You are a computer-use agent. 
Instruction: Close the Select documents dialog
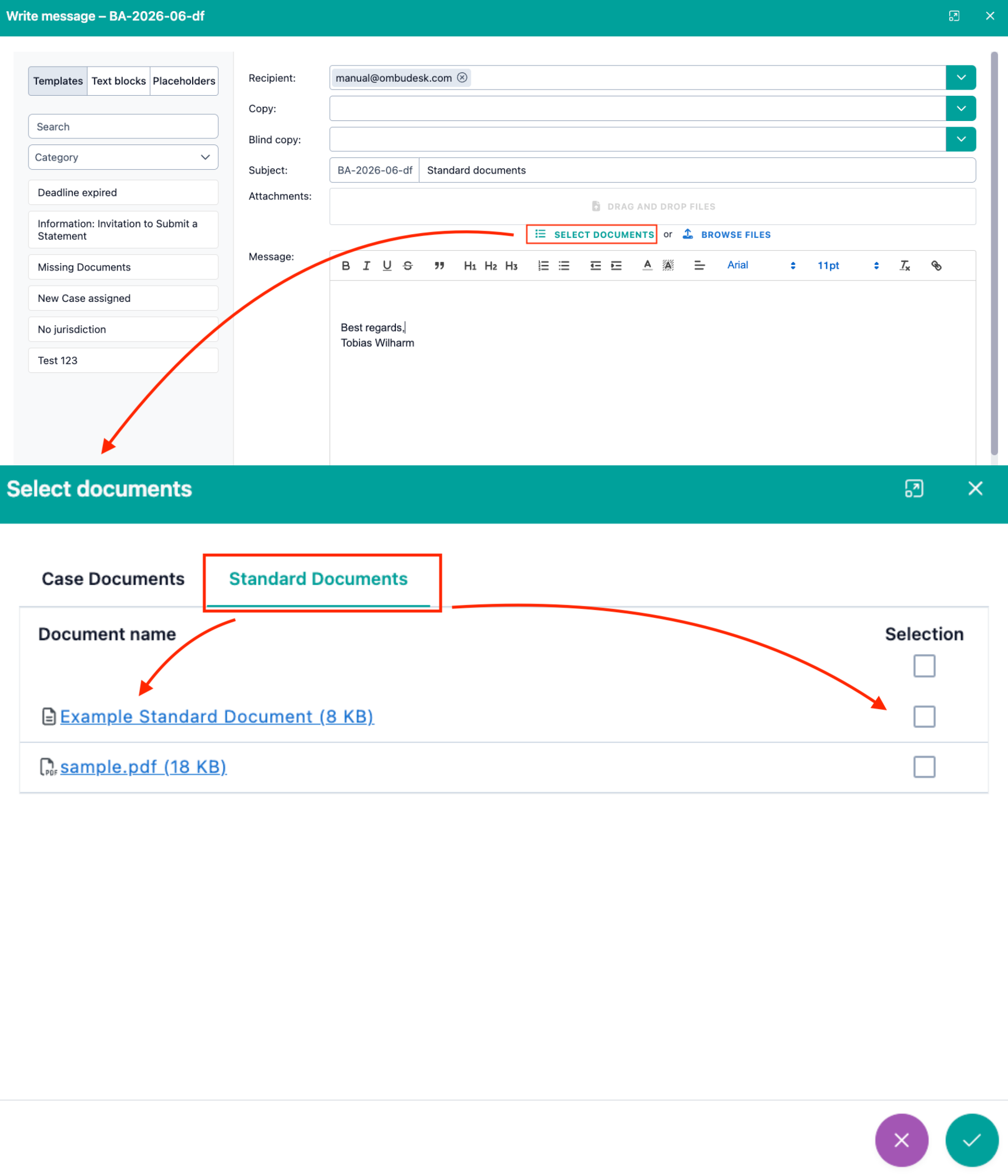975,489
